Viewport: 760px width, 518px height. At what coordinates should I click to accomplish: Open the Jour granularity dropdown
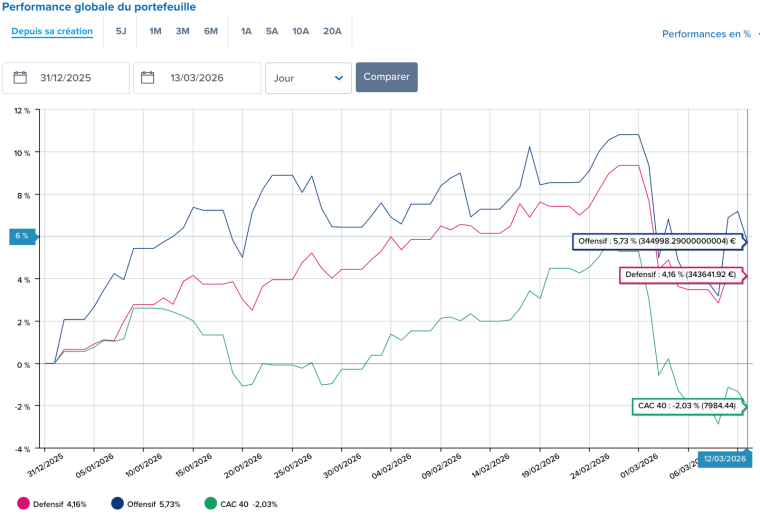(x=308, y=78)
